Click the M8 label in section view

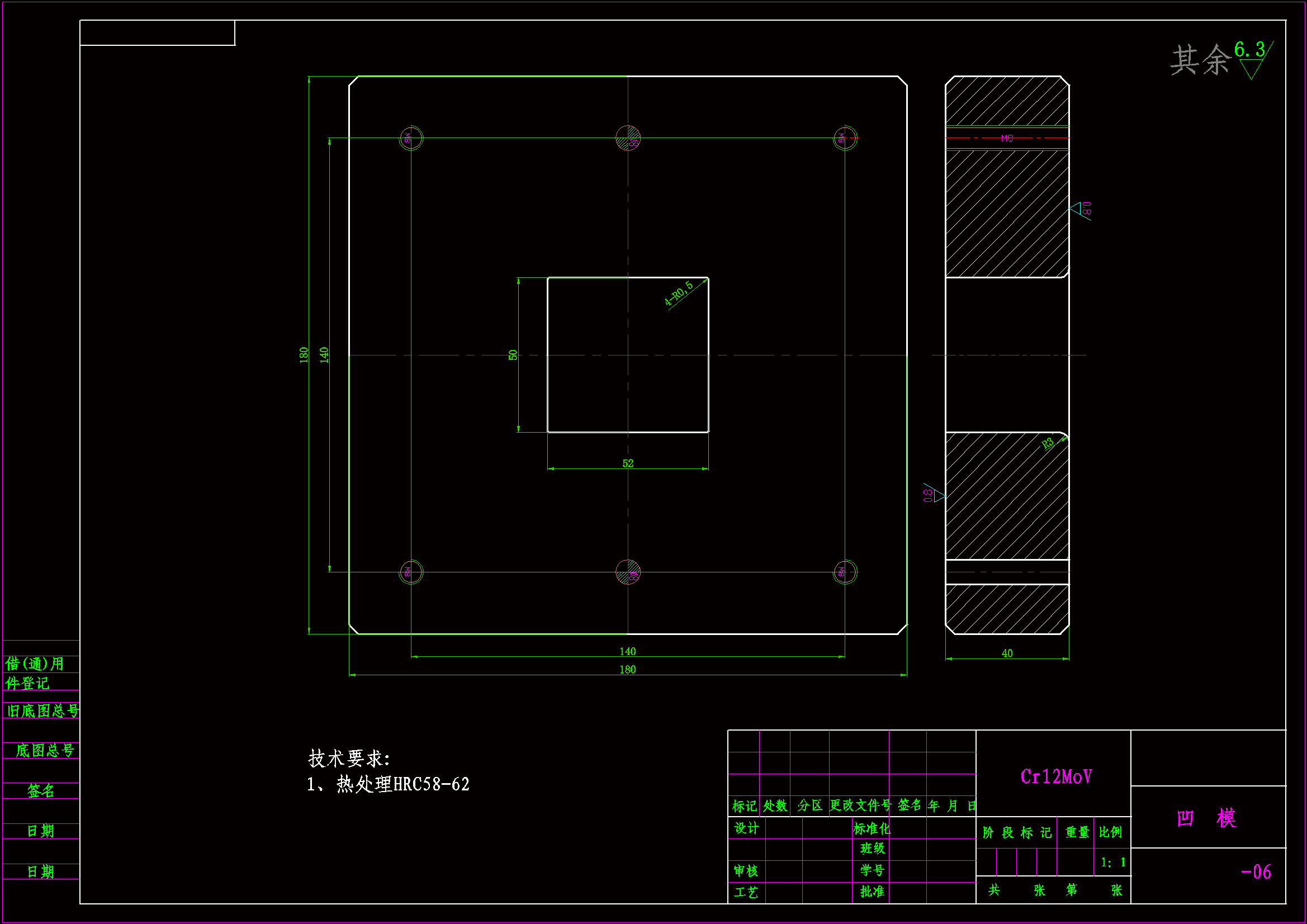tap(1007, 138)
